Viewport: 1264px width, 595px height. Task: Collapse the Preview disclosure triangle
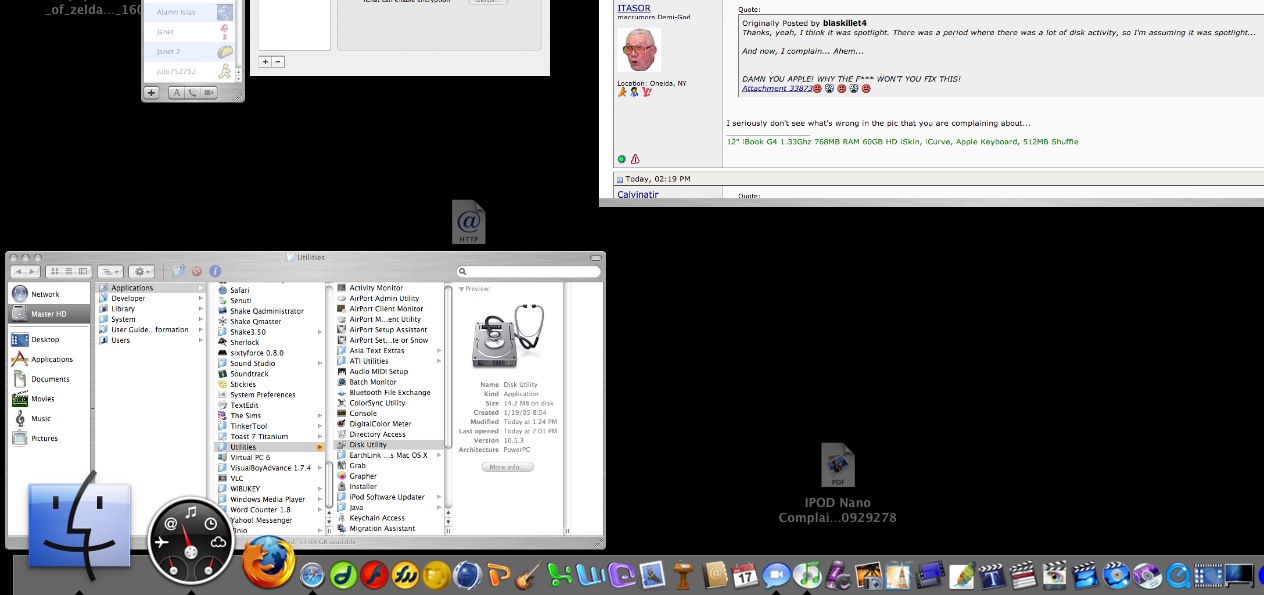461,289
